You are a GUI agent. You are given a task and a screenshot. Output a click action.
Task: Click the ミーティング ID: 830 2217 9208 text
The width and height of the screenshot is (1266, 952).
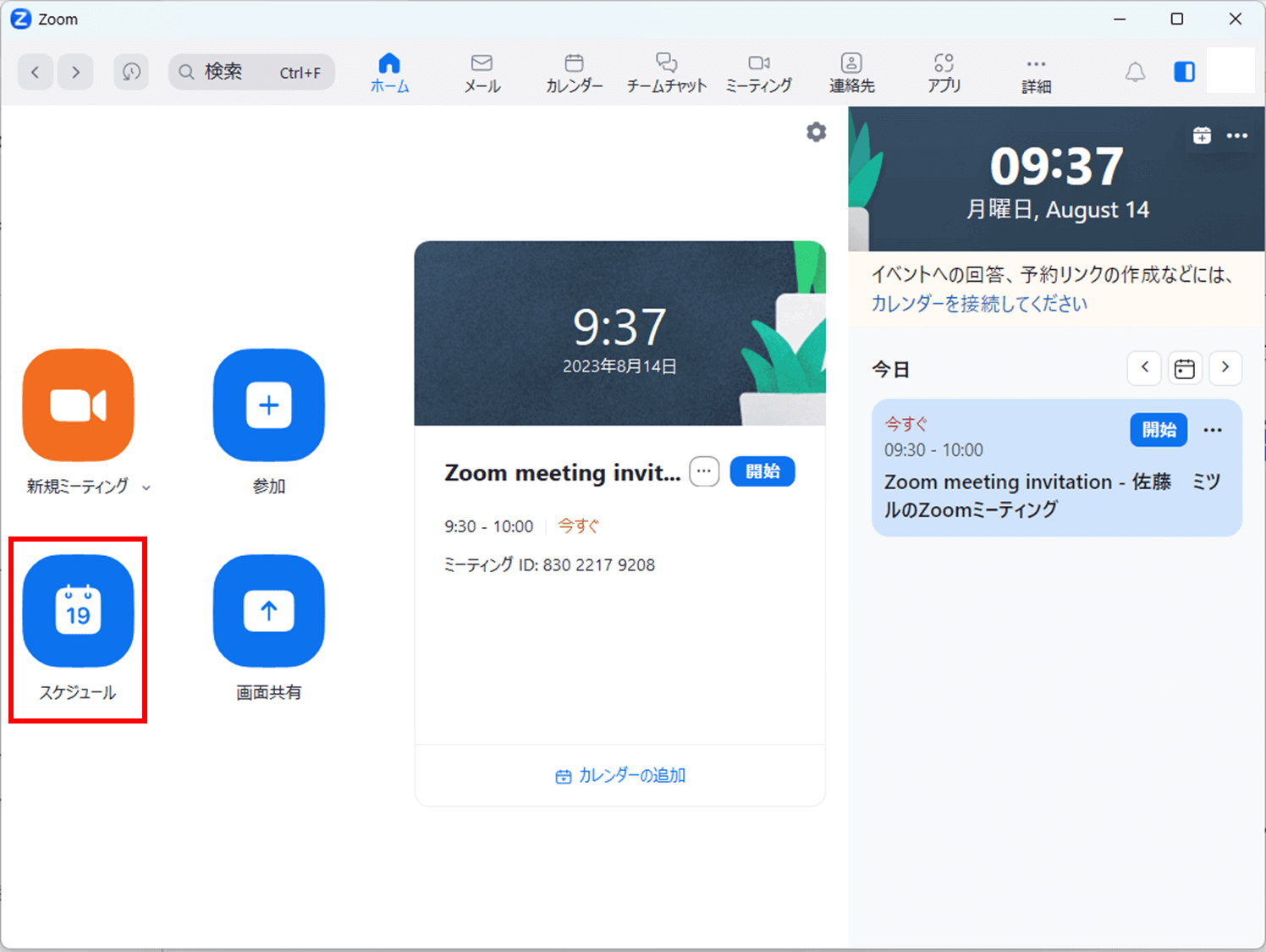[550, 565]
